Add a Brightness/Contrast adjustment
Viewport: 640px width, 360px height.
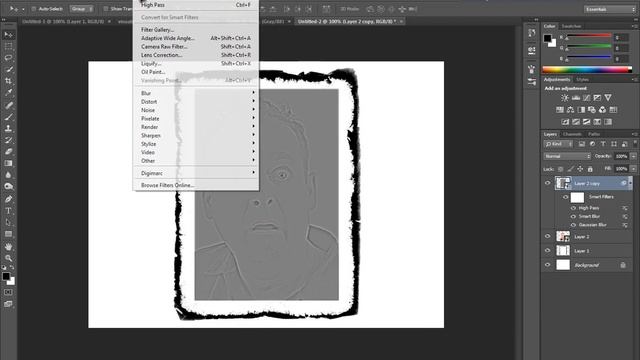[x=565, y=98]
